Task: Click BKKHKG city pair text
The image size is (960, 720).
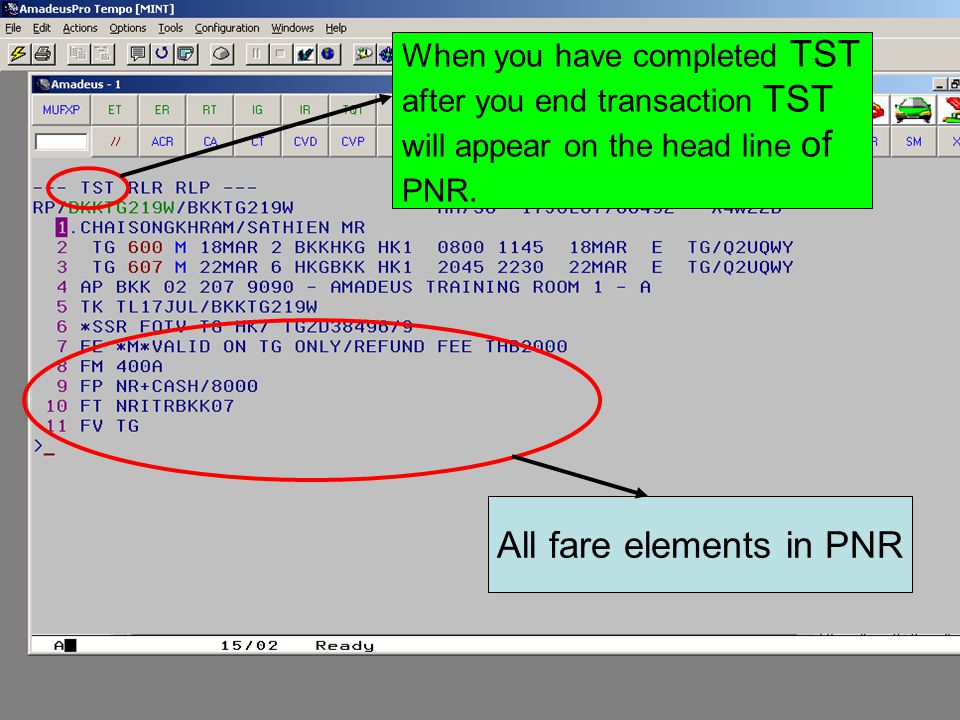Action: (329, 247)
